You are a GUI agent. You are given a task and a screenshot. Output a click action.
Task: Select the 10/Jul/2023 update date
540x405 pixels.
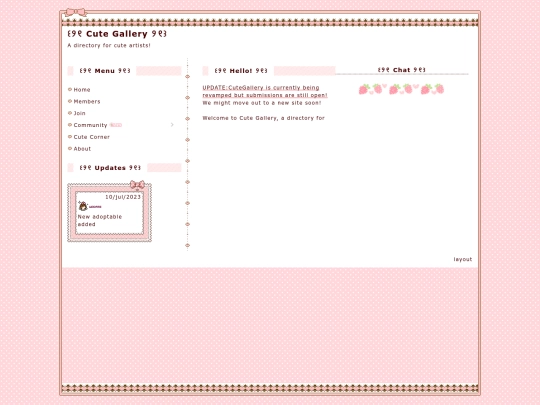tap(123, 197)
